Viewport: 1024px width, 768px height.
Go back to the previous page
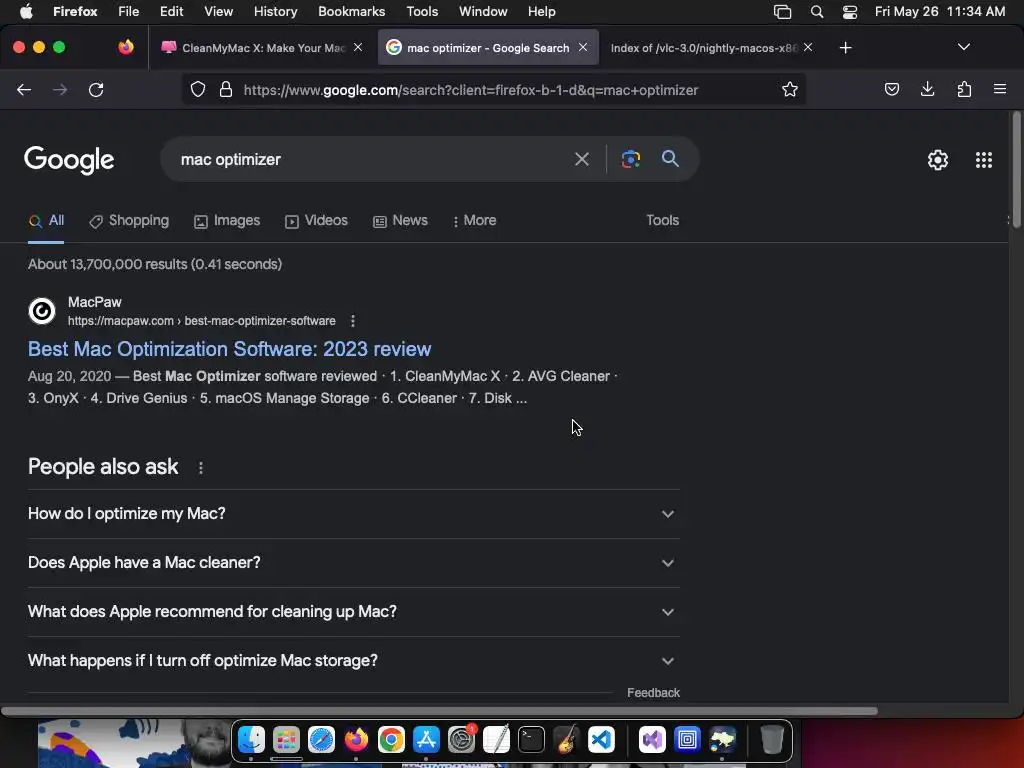pyautogui.click(x=24, y=89)
